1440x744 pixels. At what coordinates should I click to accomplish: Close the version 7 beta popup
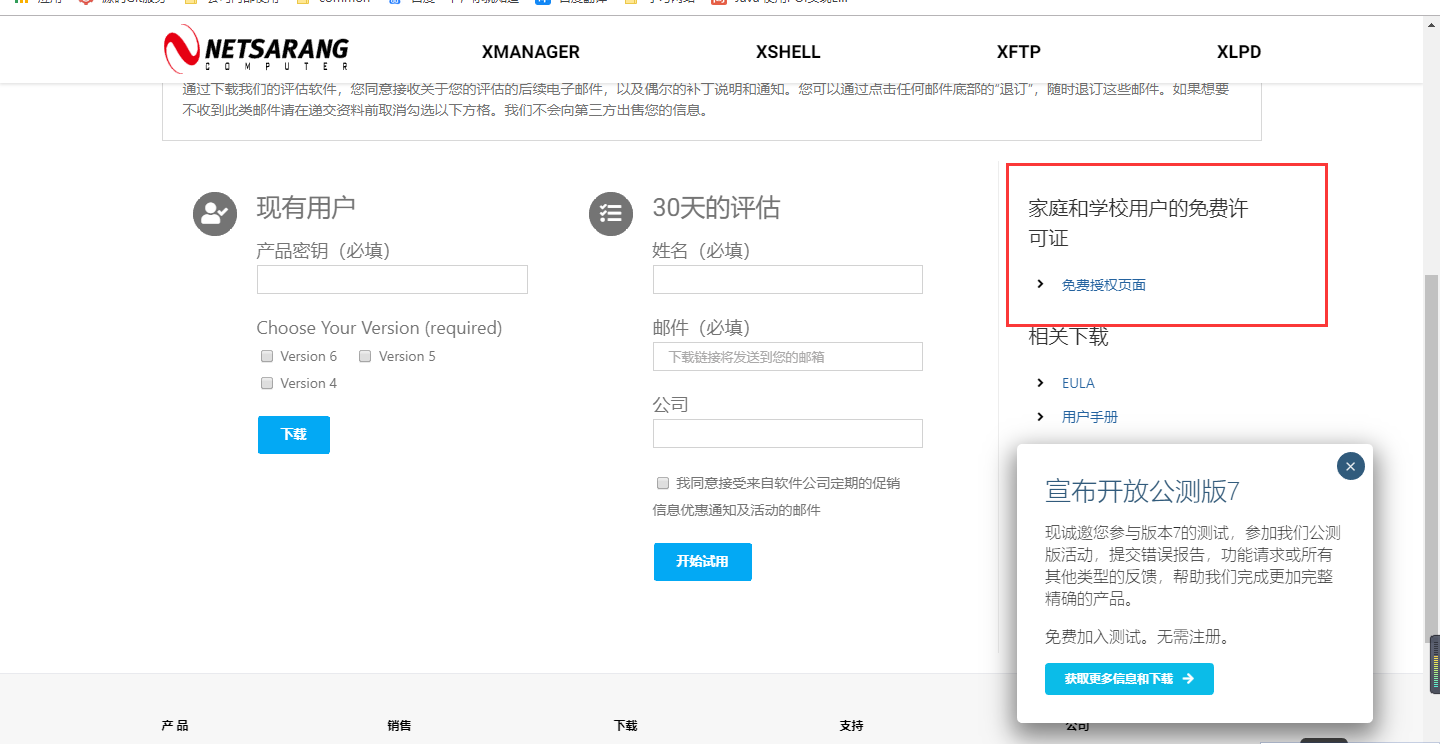[x=1350, y=466]
